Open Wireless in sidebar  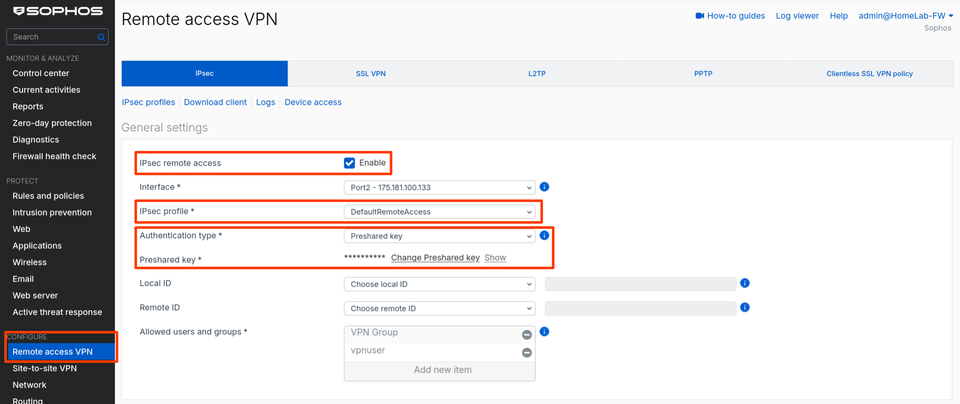click(29, 262)
